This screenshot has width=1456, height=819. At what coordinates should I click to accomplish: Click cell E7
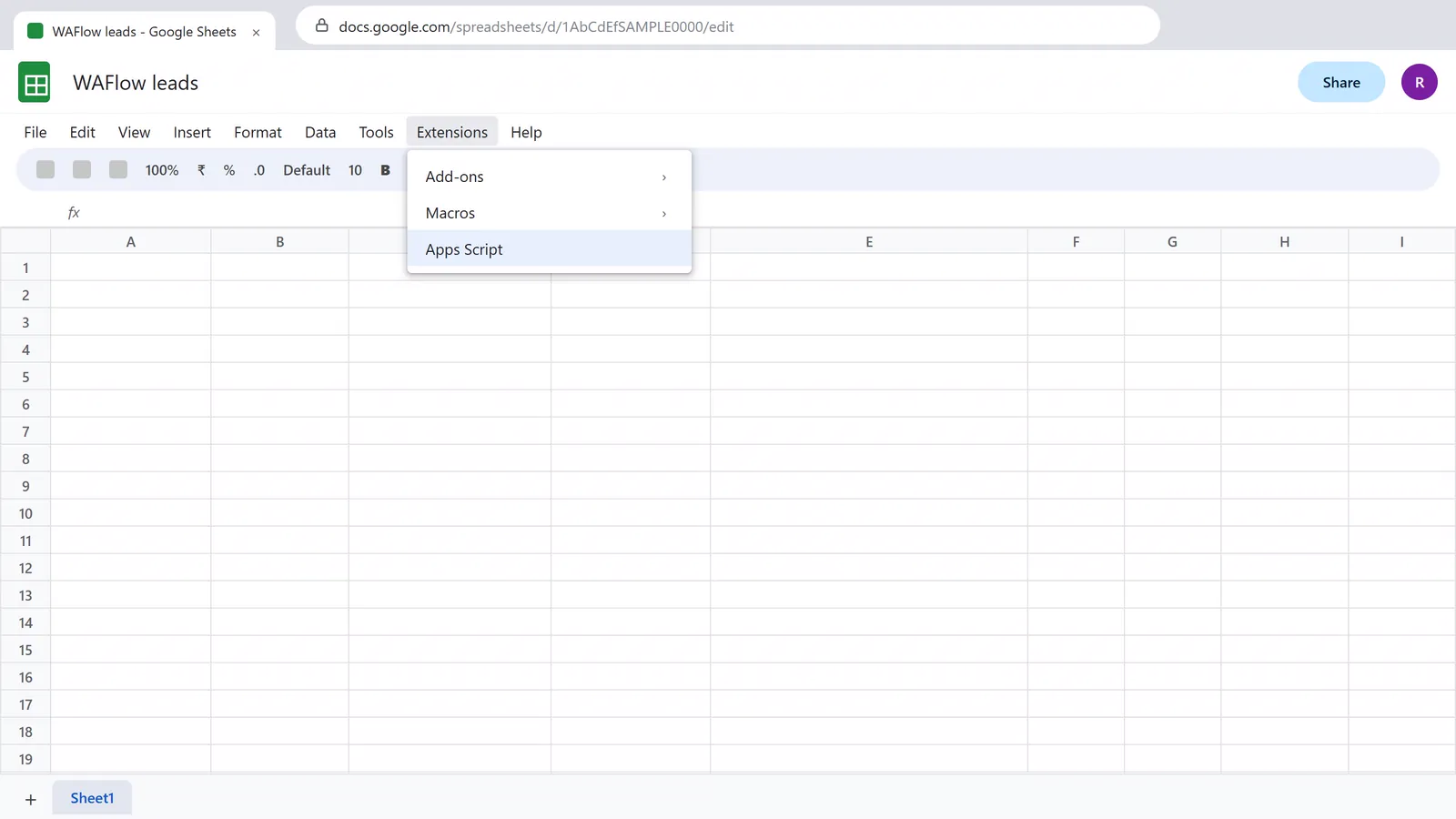pos(869,431)
